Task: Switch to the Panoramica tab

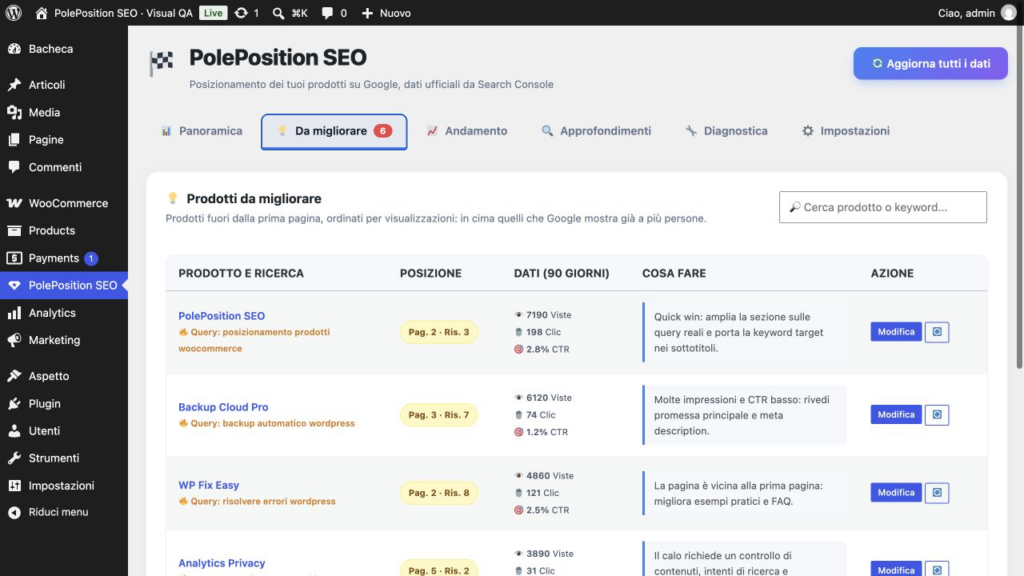Action: coord(202,131)
